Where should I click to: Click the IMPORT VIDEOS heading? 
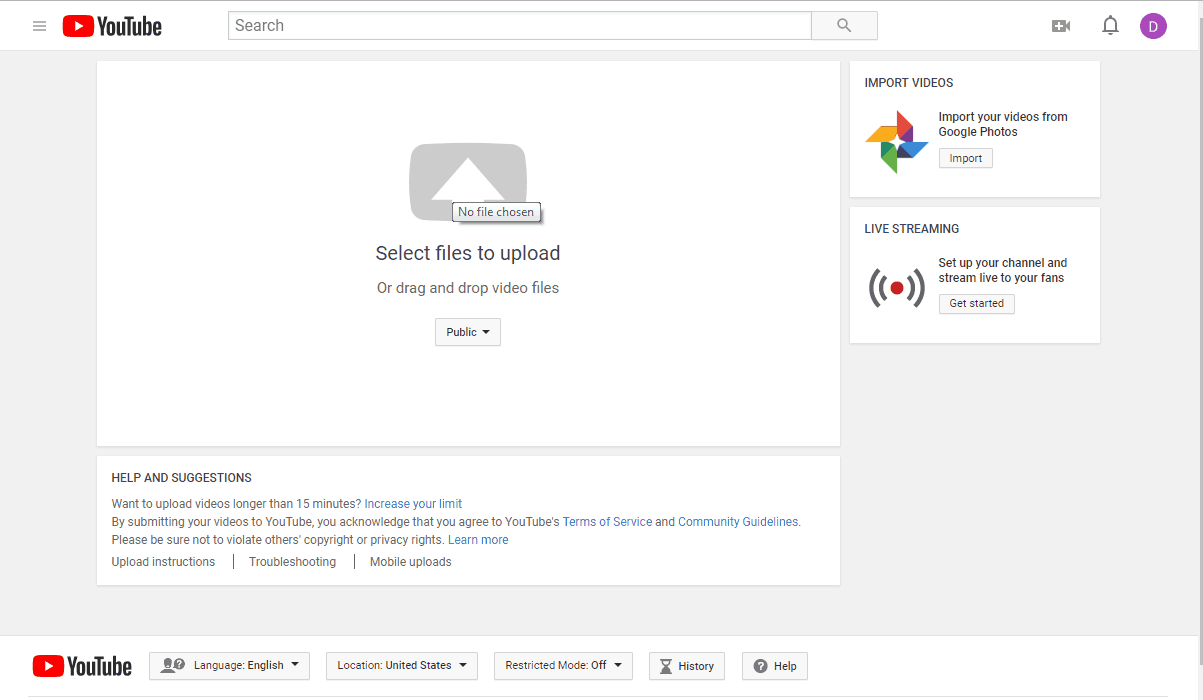[909, 83]
